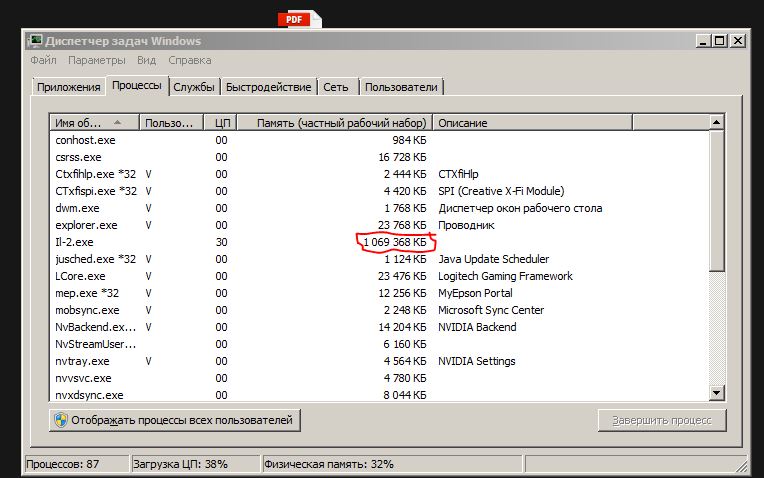Click the Процессов: 87 status entry
Screen dimensions: 764x478
pyautogui.click(x=76, y=464)
